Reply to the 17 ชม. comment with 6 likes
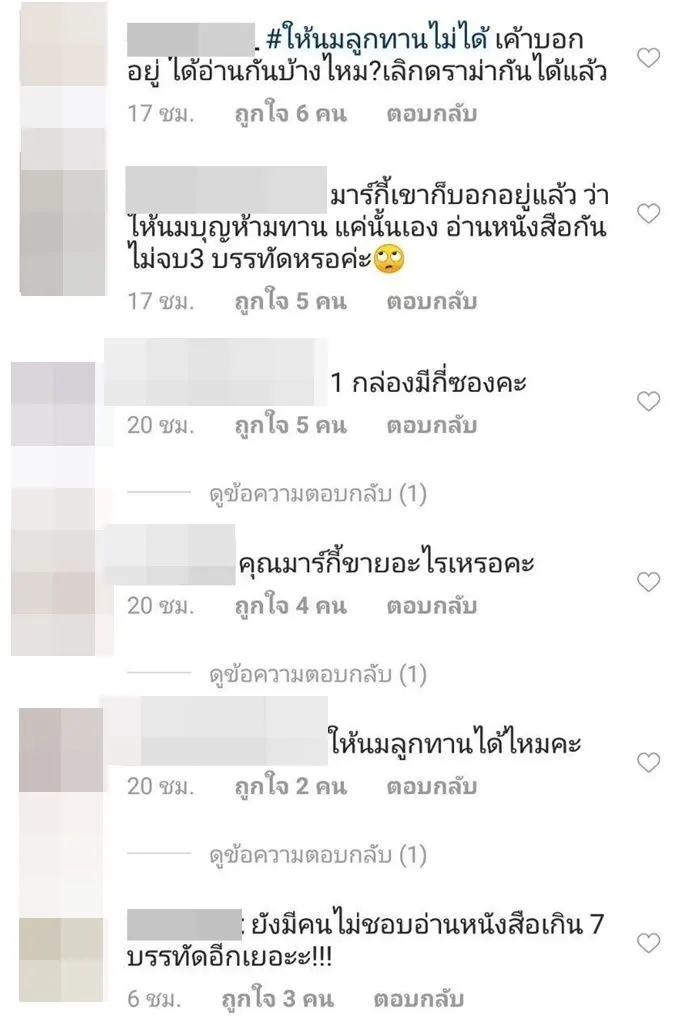 tap(432, 114)
